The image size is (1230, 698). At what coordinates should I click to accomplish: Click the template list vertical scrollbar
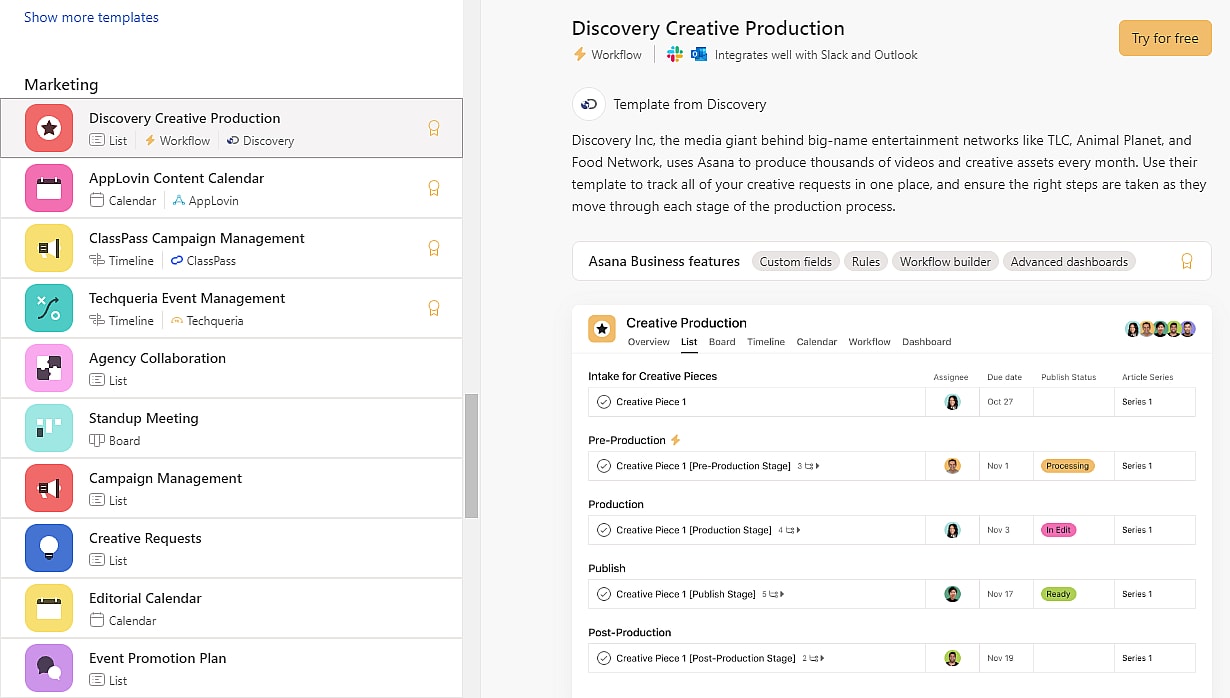click(x=472, y=455)
